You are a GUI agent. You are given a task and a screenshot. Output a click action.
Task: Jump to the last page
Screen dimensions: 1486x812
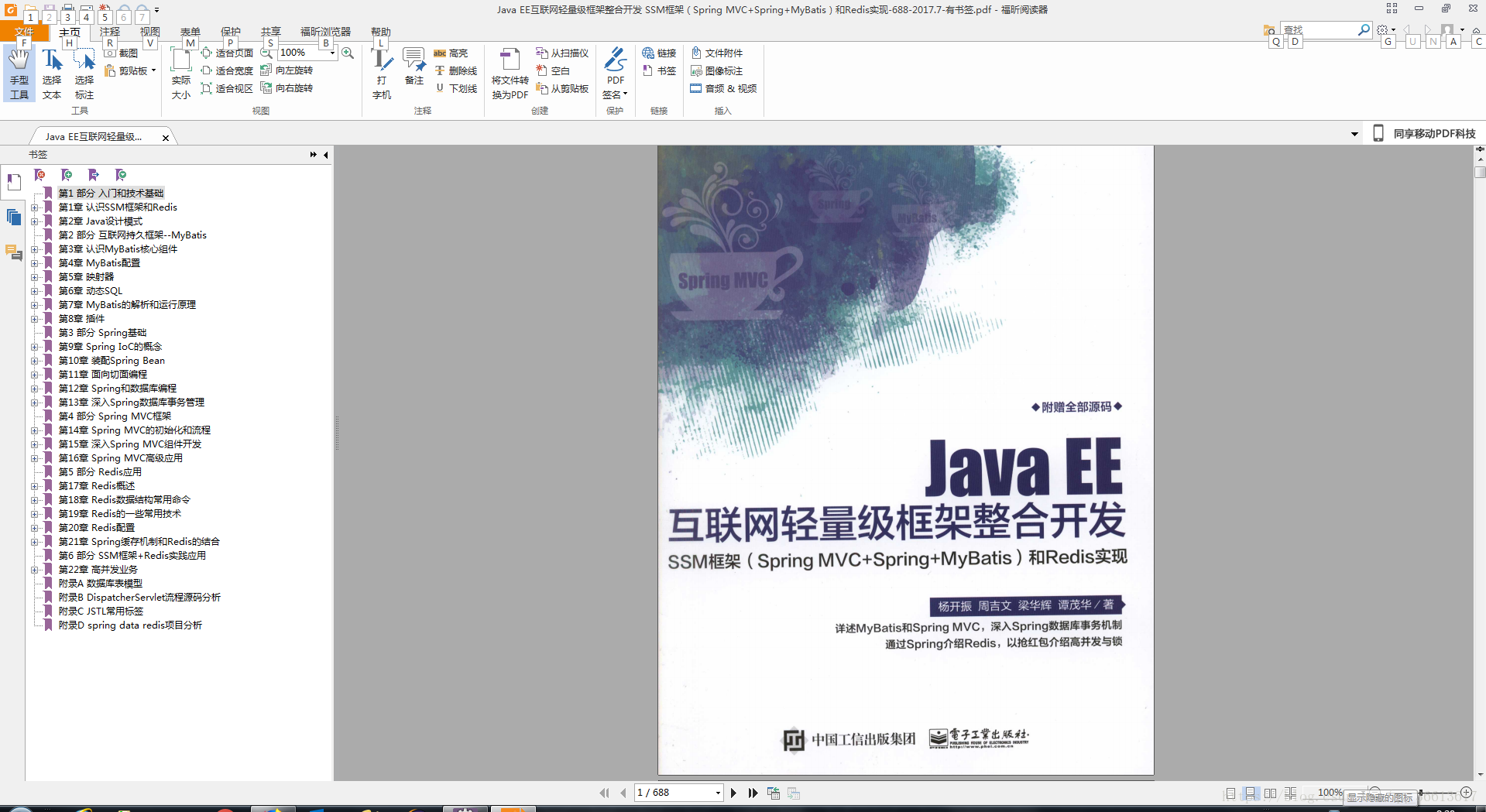(753, 793)
